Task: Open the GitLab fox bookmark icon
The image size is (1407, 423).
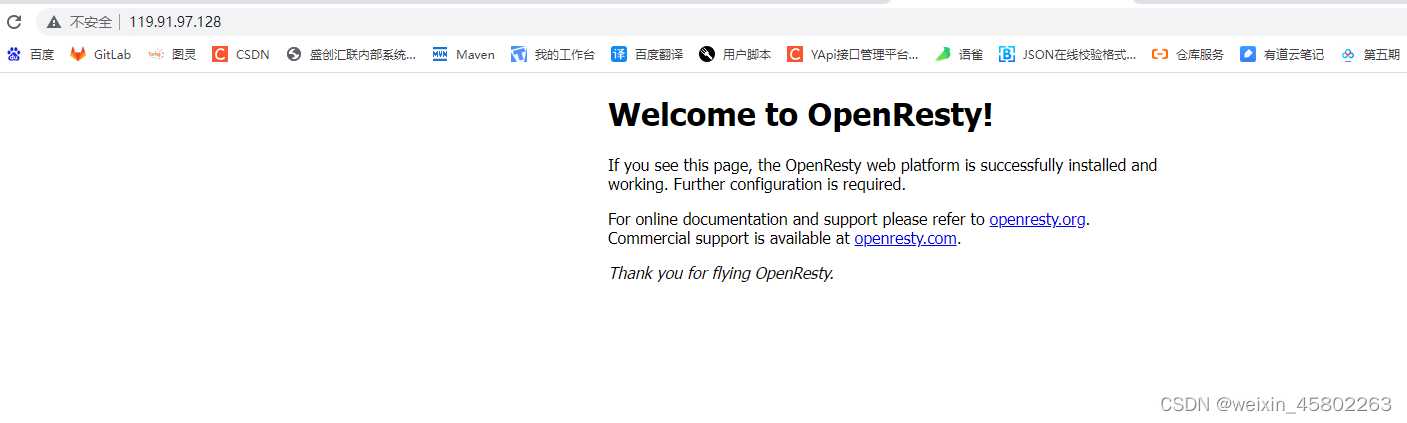Action: pos(78,55)
